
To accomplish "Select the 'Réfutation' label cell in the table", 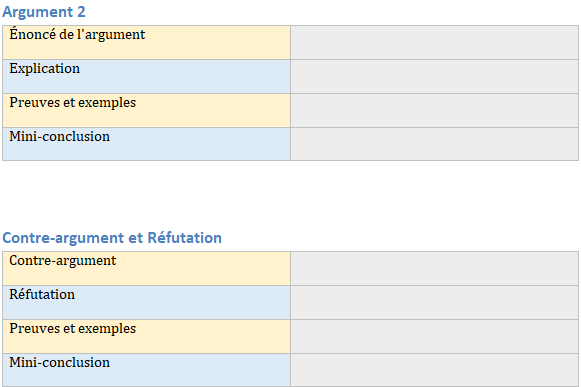I will pos(146,302).
